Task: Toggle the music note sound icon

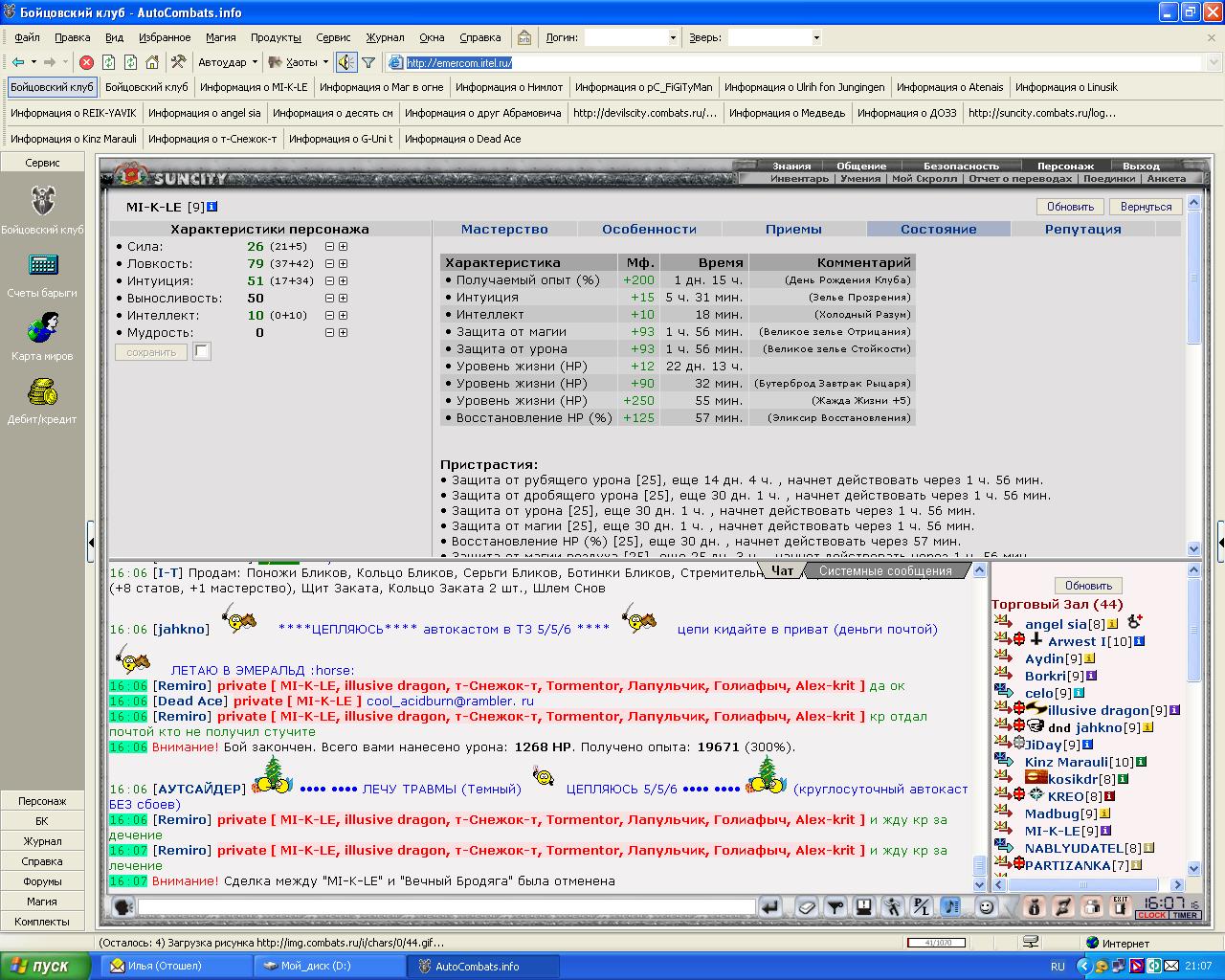Action: (949, 906)
